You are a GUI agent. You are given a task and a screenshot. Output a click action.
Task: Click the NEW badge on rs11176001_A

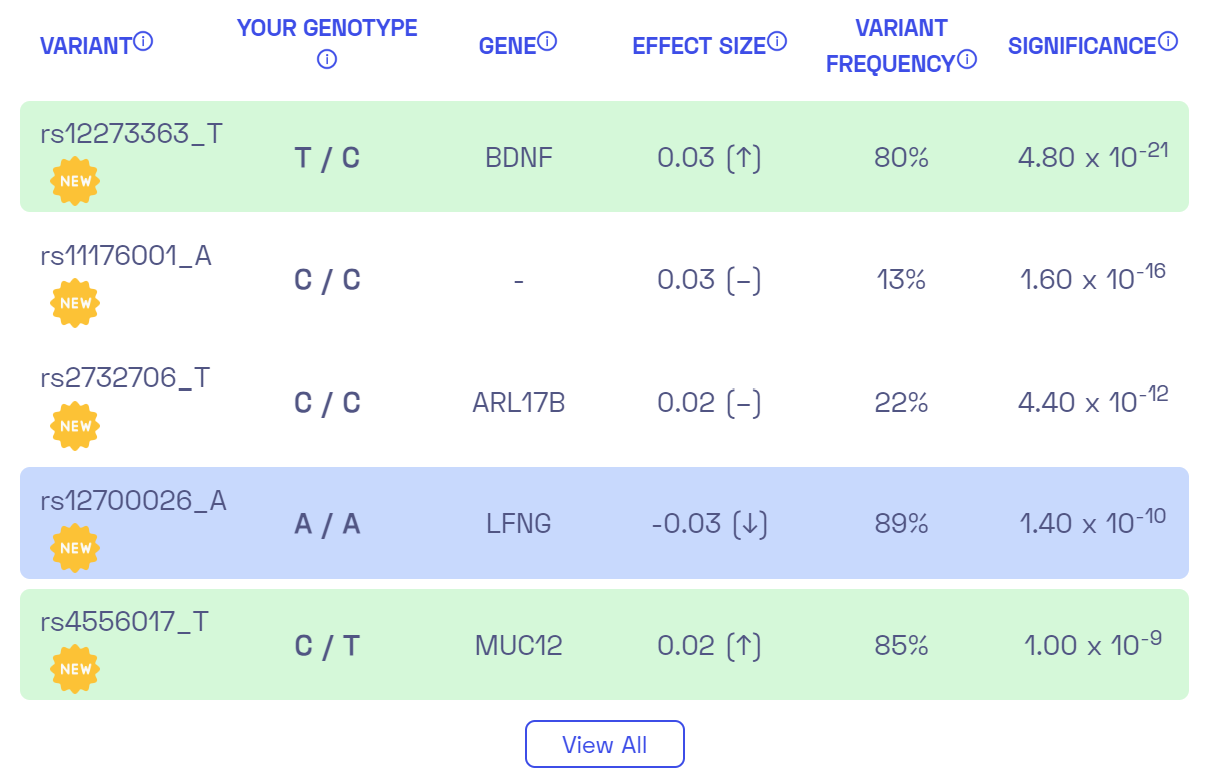[x=75, y=302]
